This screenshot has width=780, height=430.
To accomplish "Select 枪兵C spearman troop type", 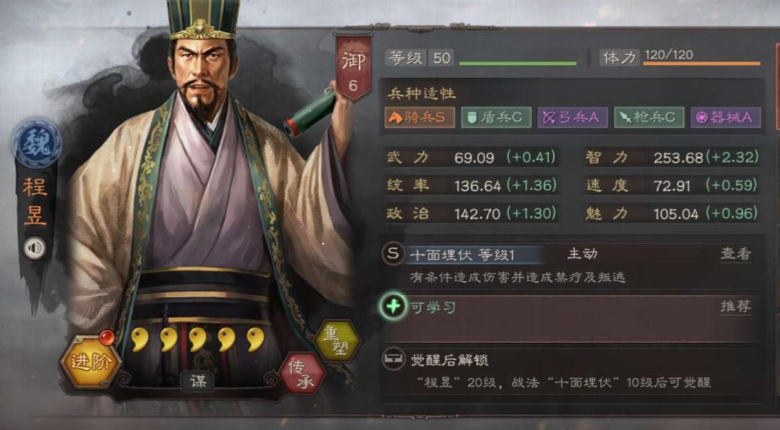I will [649, 118].
